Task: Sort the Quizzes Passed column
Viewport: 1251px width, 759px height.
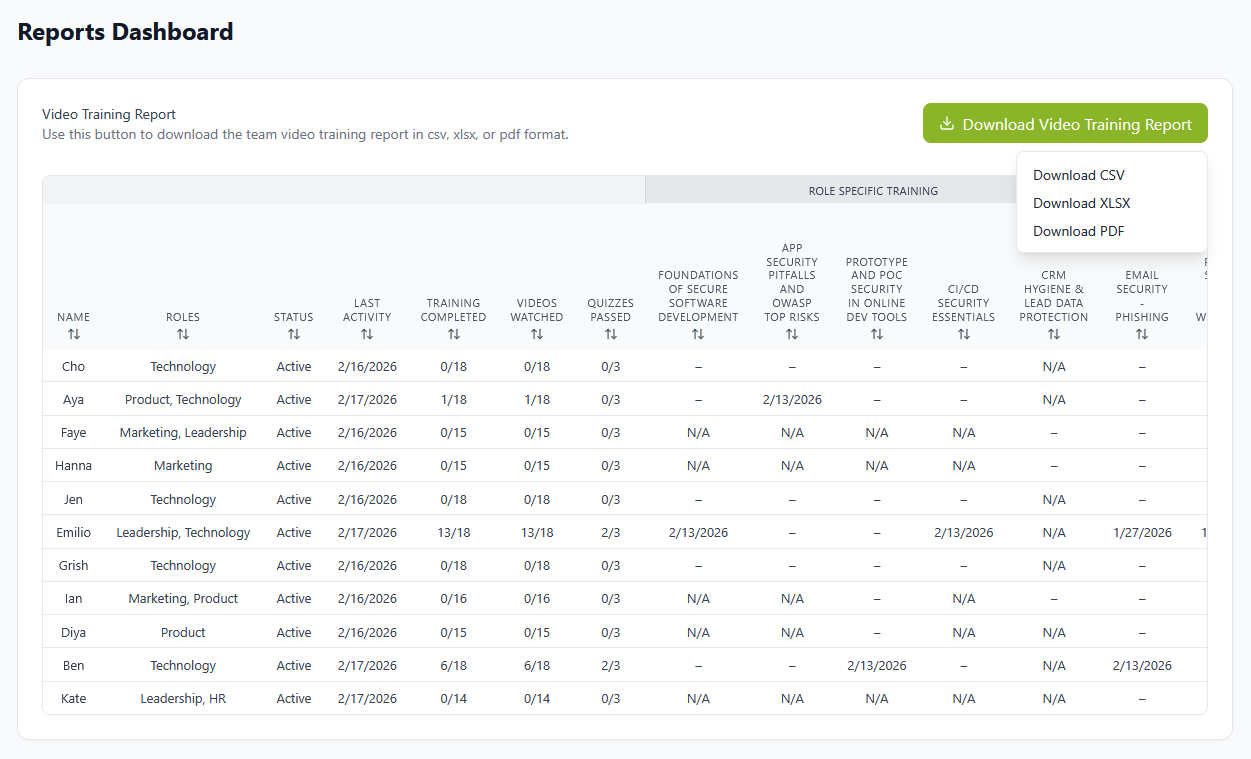Action: (610, 335)
